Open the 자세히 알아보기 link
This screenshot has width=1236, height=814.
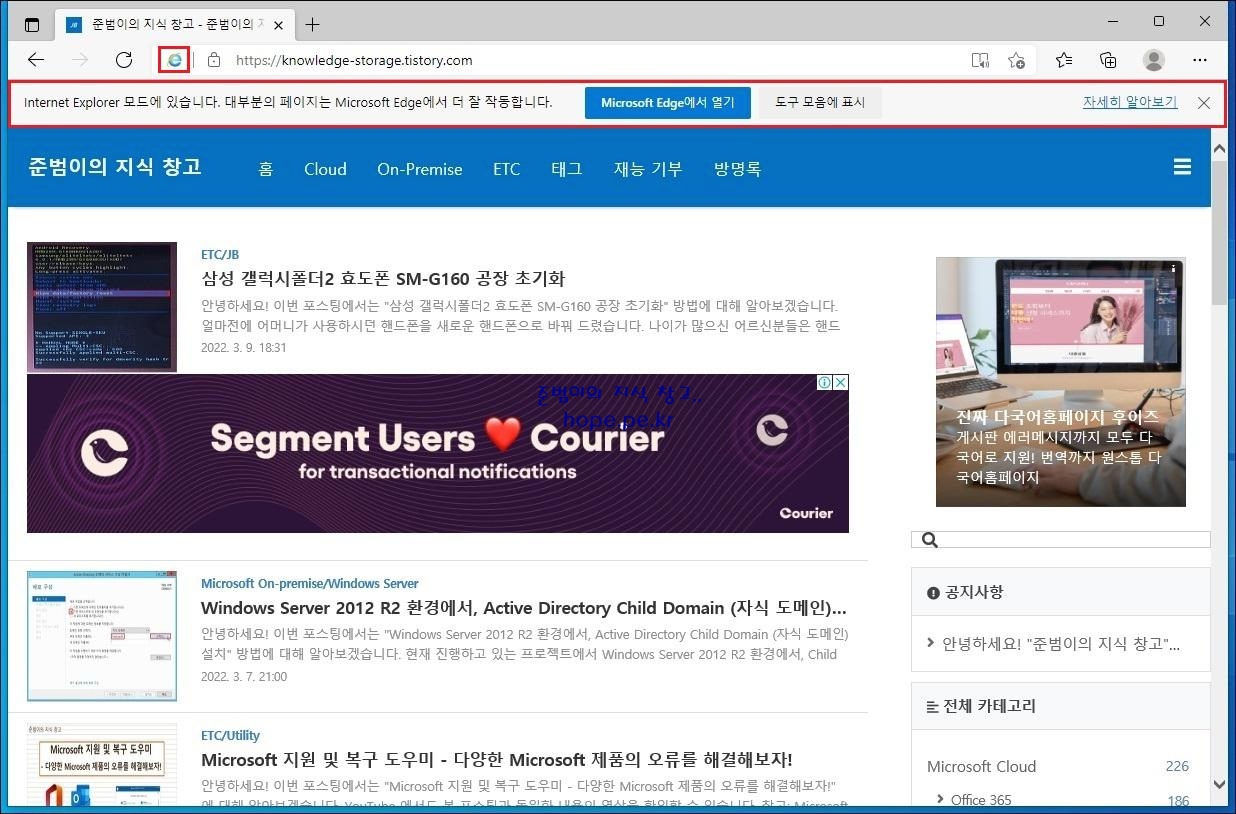[x=1130, y=102]
